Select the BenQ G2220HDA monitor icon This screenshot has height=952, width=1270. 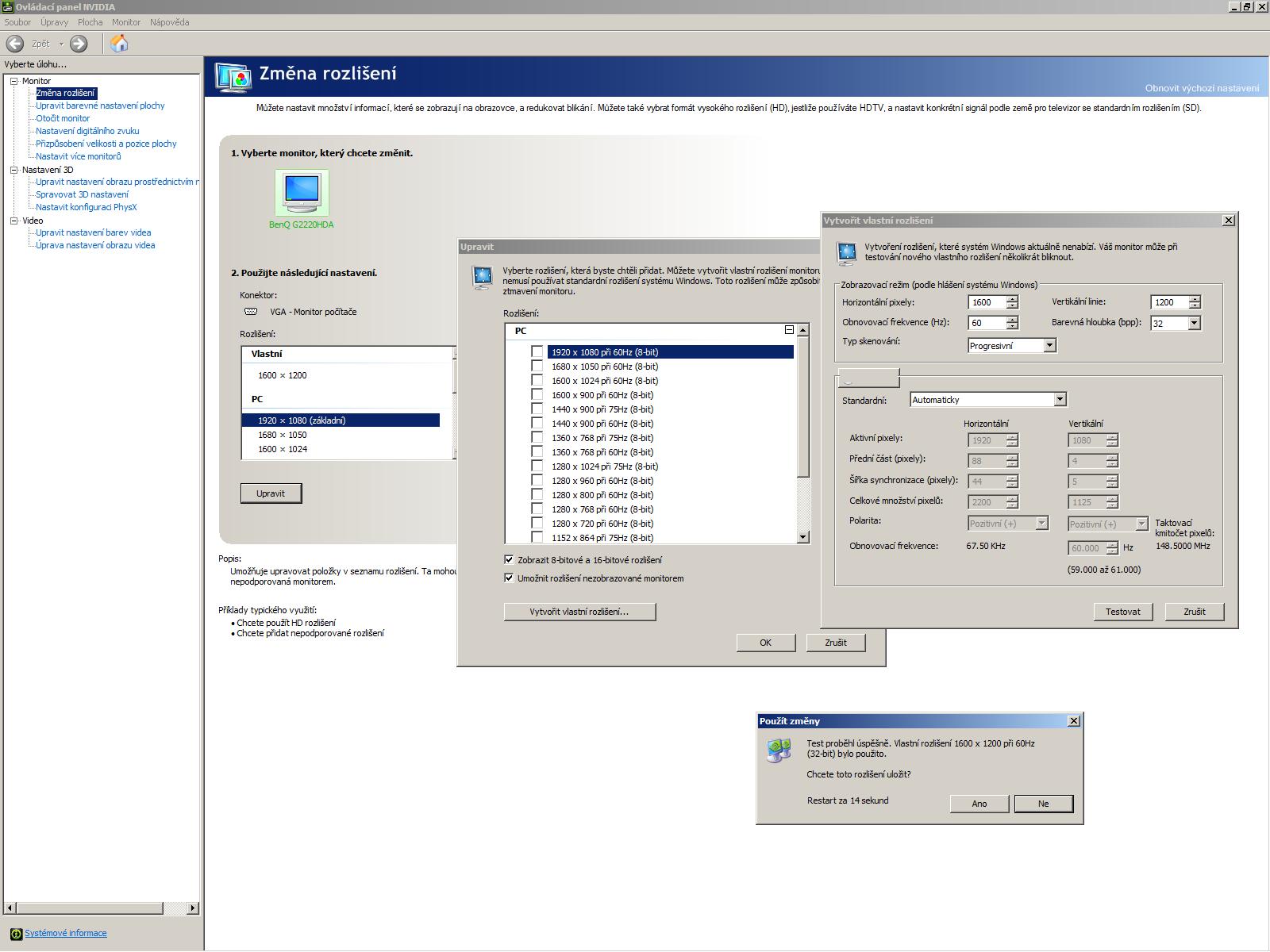coord(302,192)
